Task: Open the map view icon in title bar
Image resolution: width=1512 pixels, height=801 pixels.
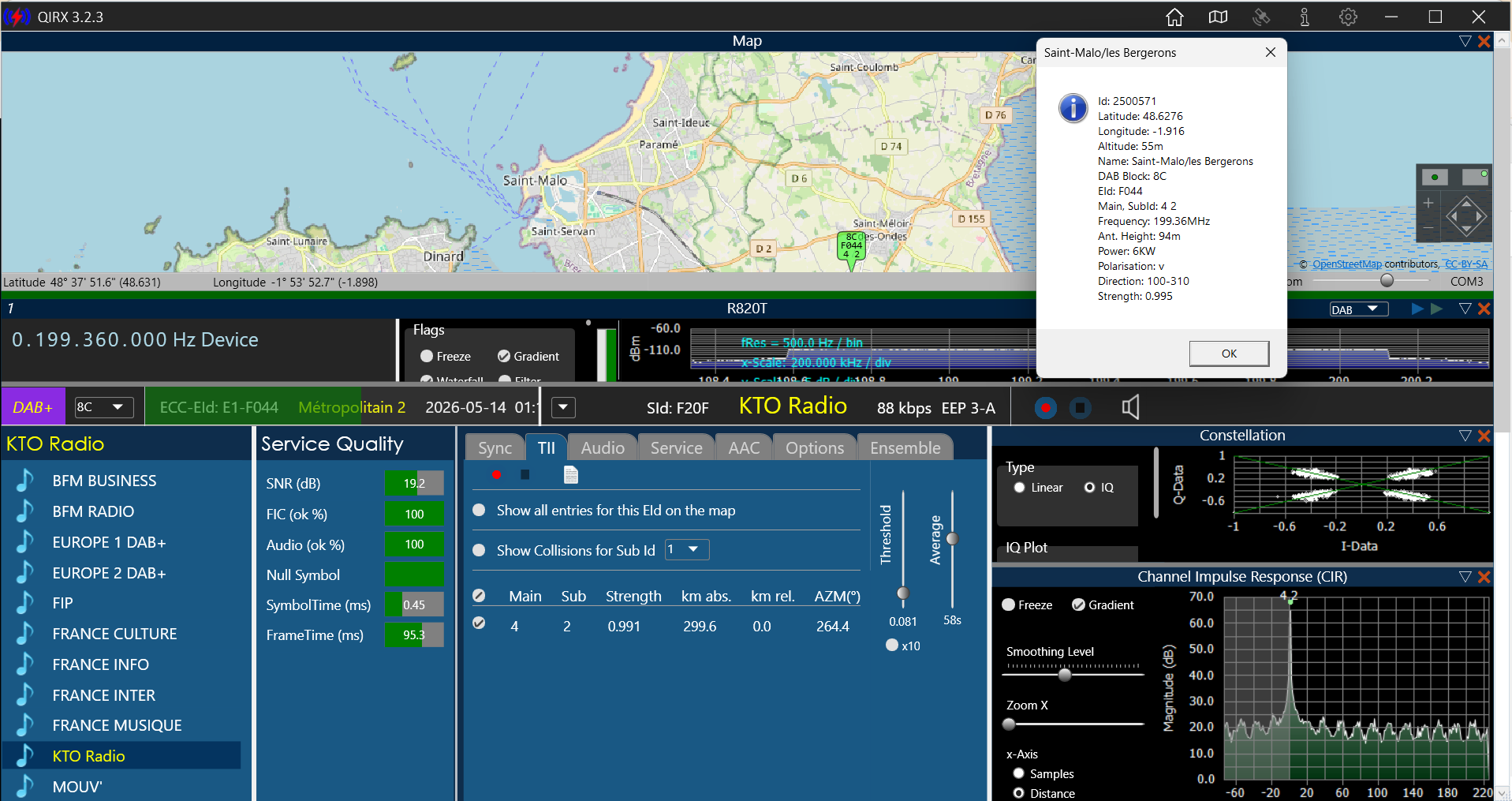Action: coord(1218,17)
